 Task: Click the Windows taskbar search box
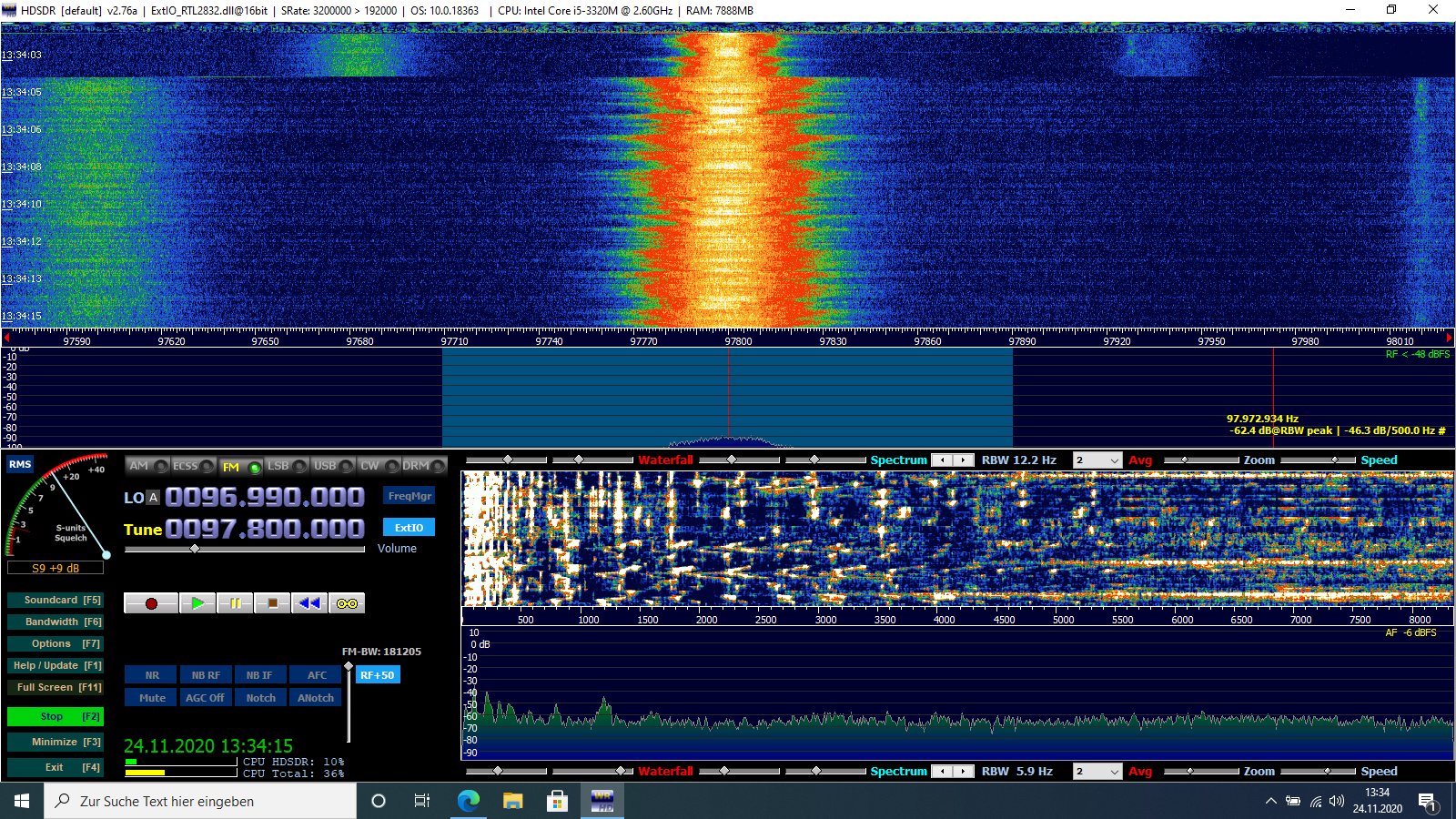pyautogui.click(x=200, y=801)
